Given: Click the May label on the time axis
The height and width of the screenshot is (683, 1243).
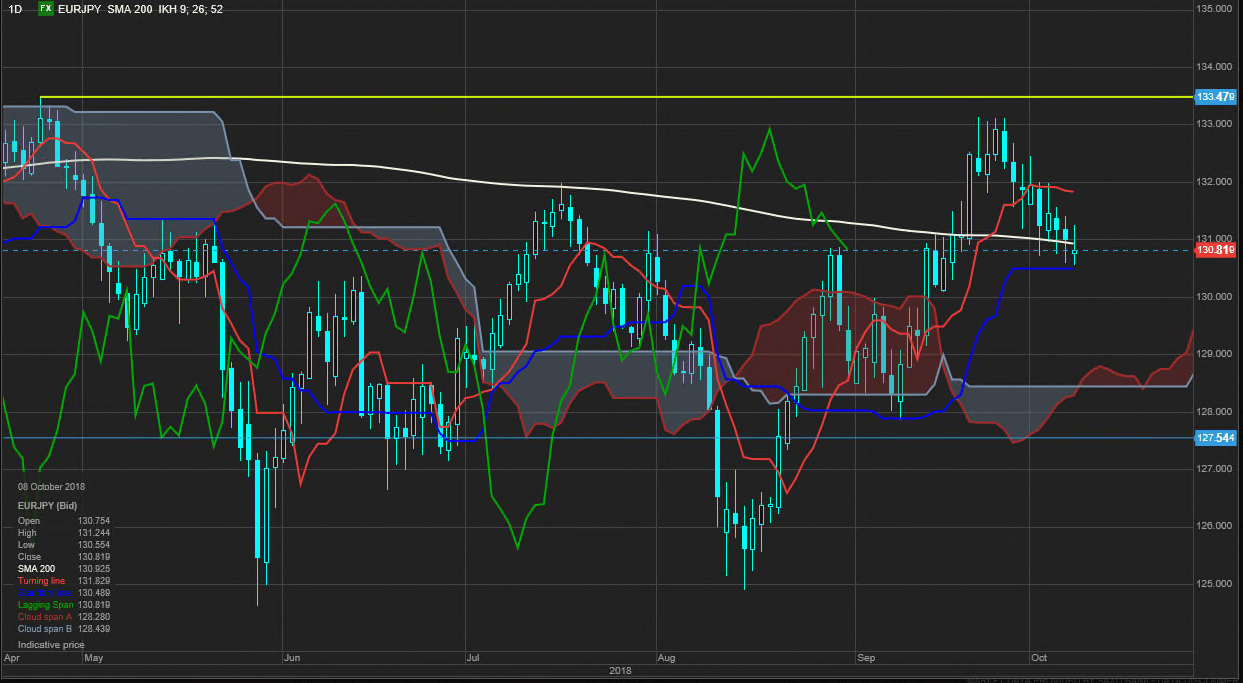Looking at the screenshot, I should click(x=94, y=659).
